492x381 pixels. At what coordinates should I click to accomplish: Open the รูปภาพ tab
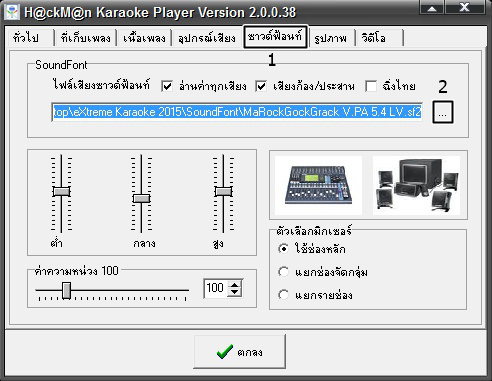point(331,37)
